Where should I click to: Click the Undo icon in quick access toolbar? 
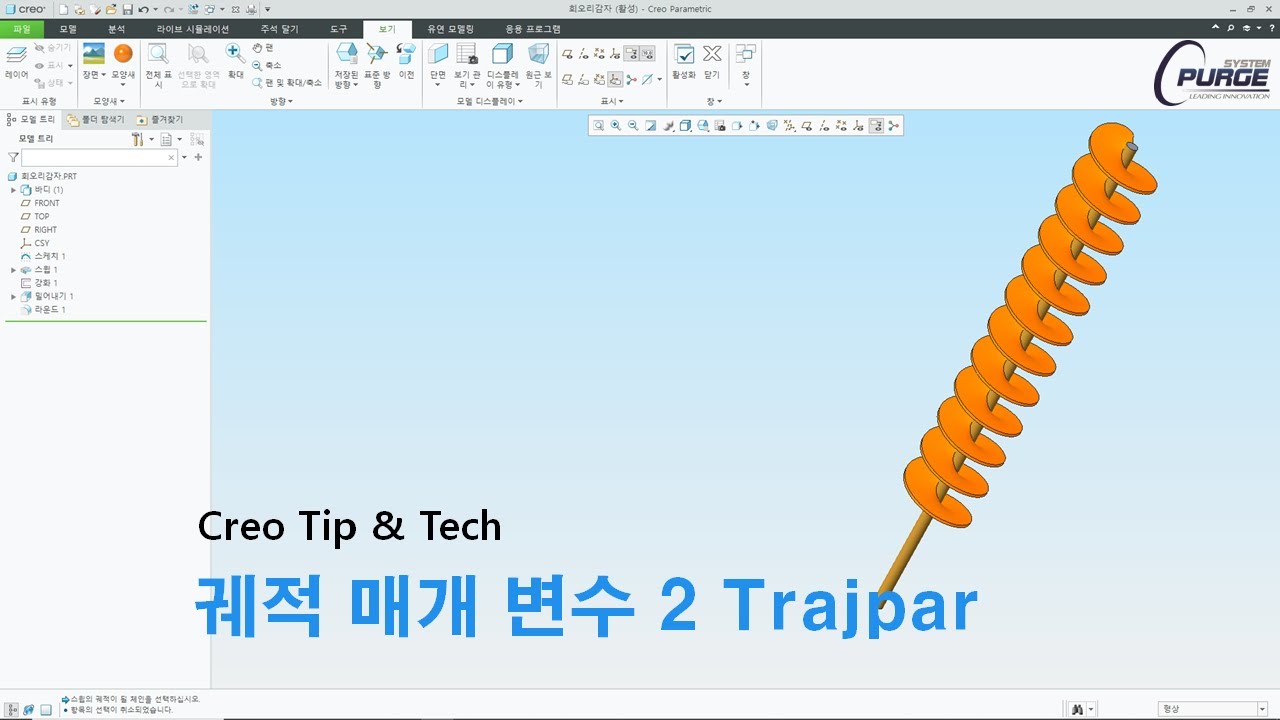(143, 9)
